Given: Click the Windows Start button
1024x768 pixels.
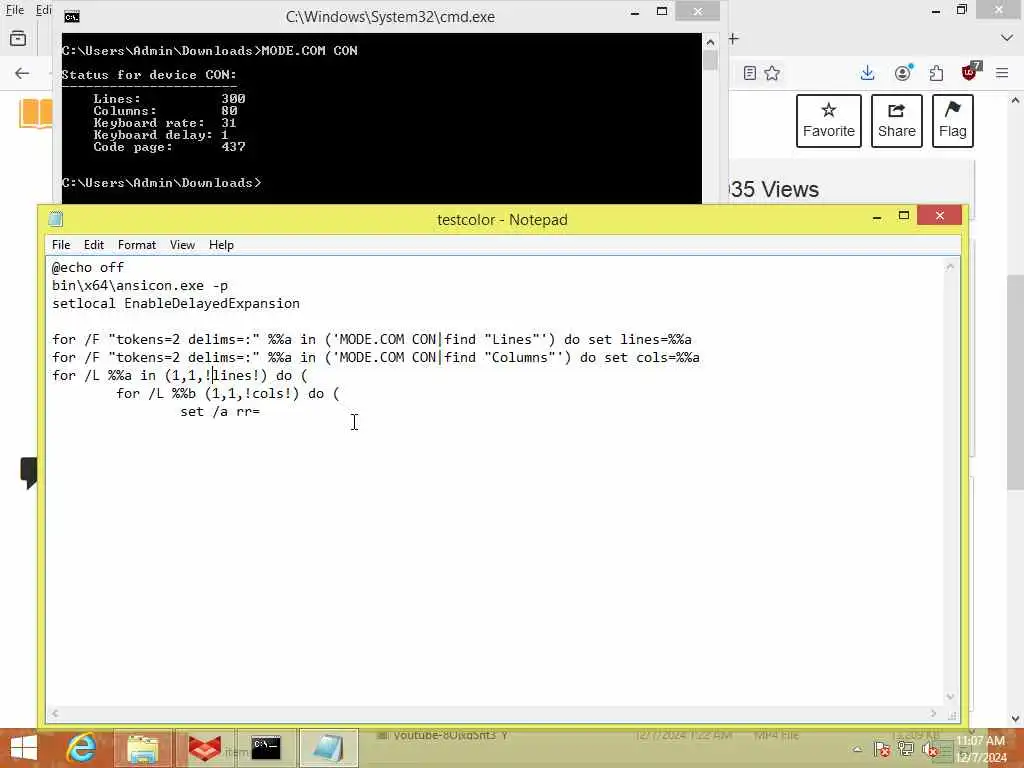Looking at the screenshot, I should click(24, 748).
